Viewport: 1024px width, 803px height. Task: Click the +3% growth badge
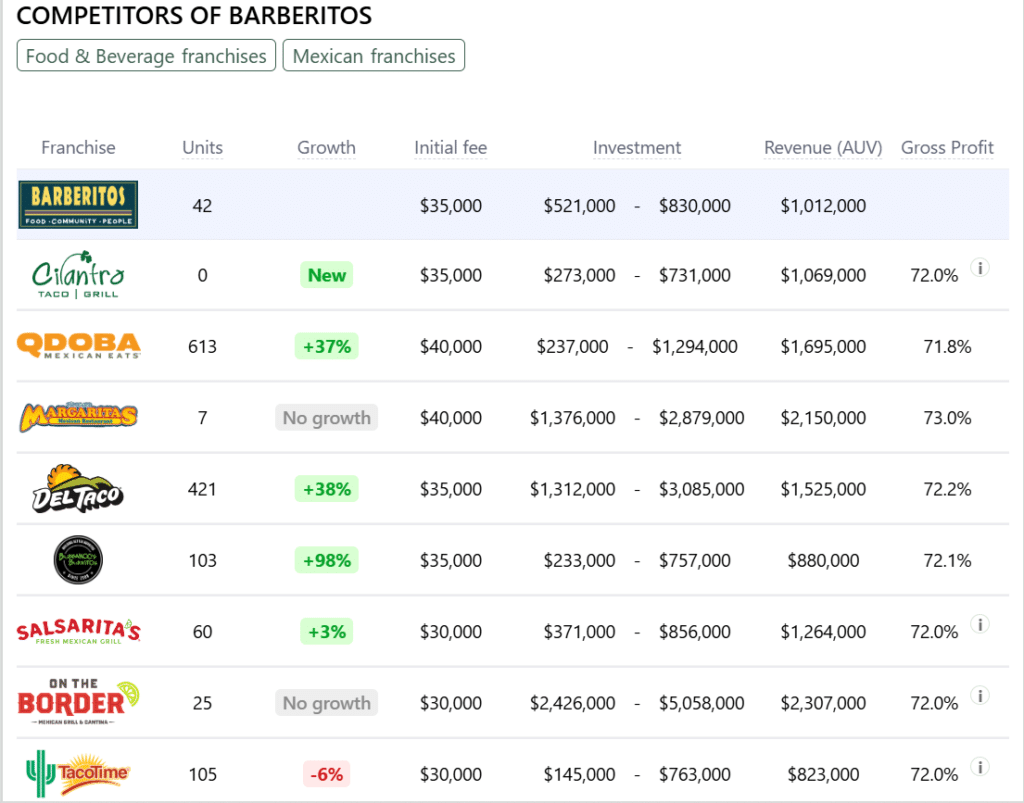[327, 631]
